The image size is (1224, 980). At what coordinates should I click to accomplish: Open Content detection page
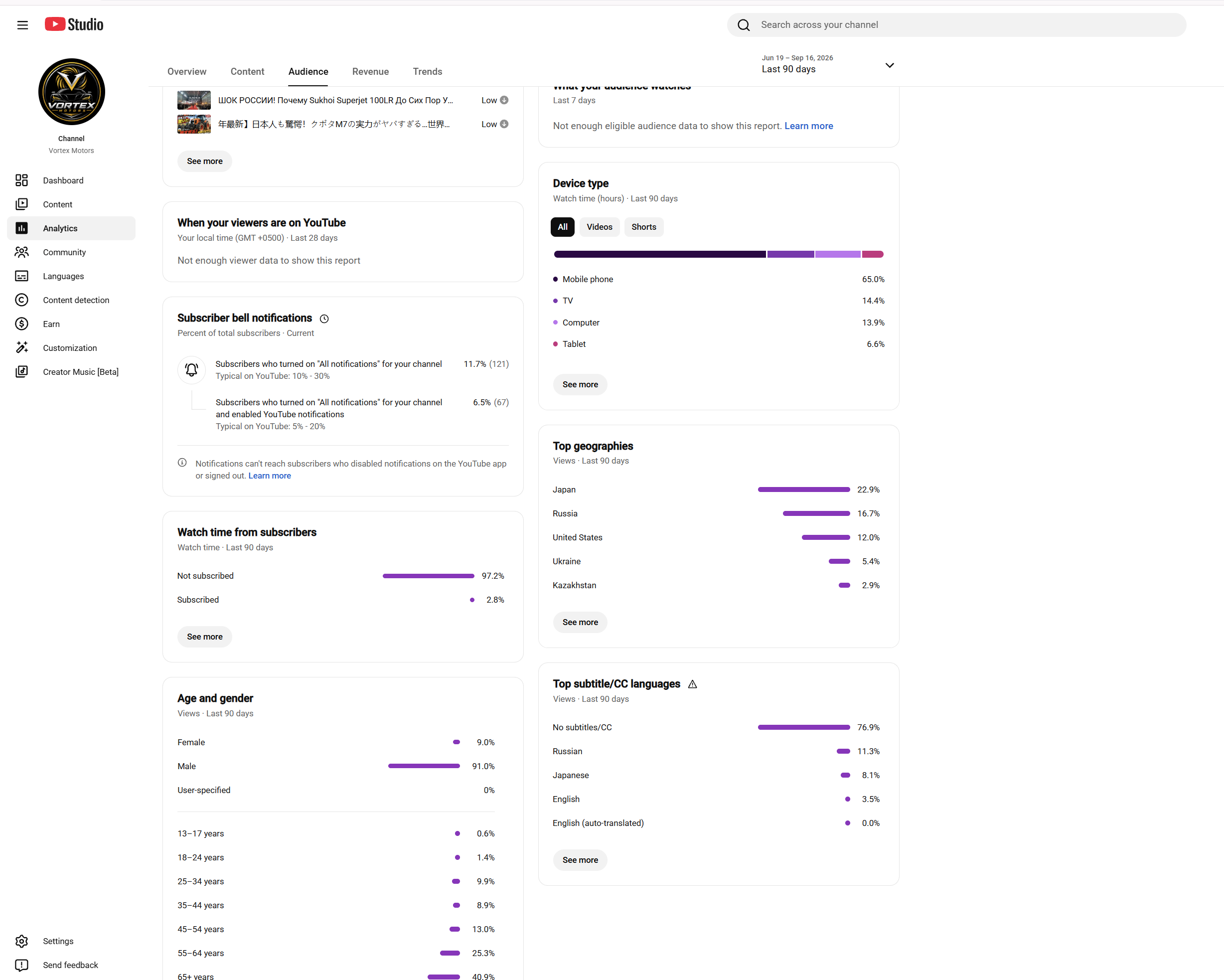tap(72, 300)
